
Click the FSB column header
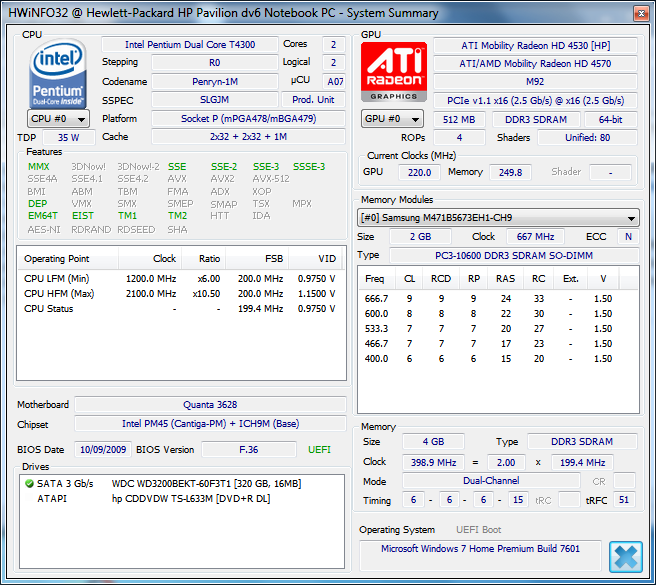click(x=257, y=259)
